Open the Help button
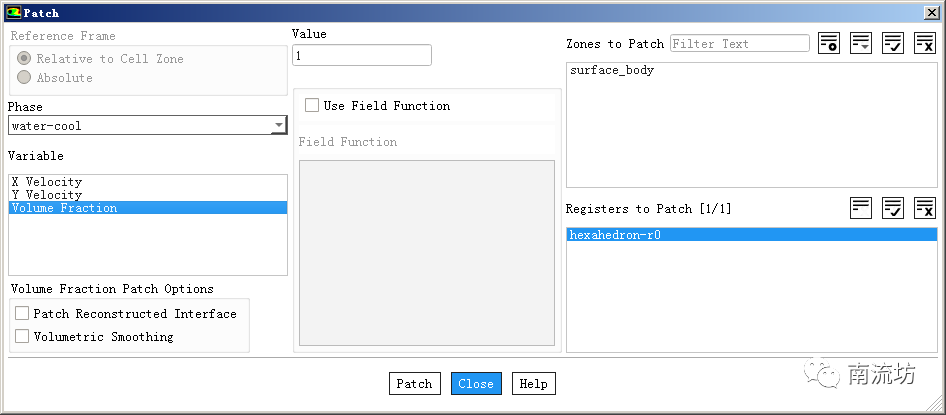The image size is (946, 415). point(533,384)
